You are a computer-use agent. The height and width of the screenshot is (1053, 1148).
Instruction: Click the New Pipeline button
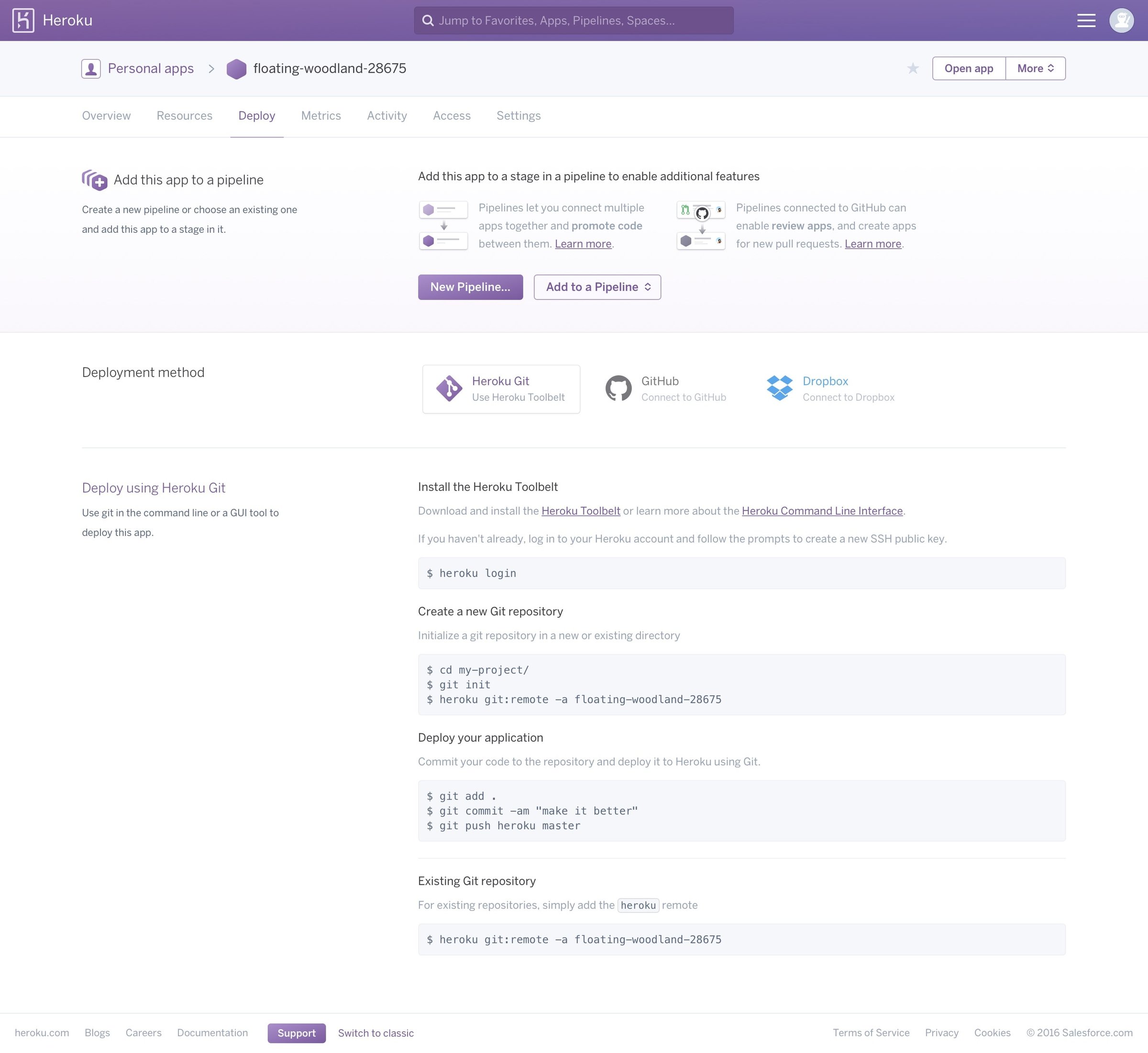[470, 287]
